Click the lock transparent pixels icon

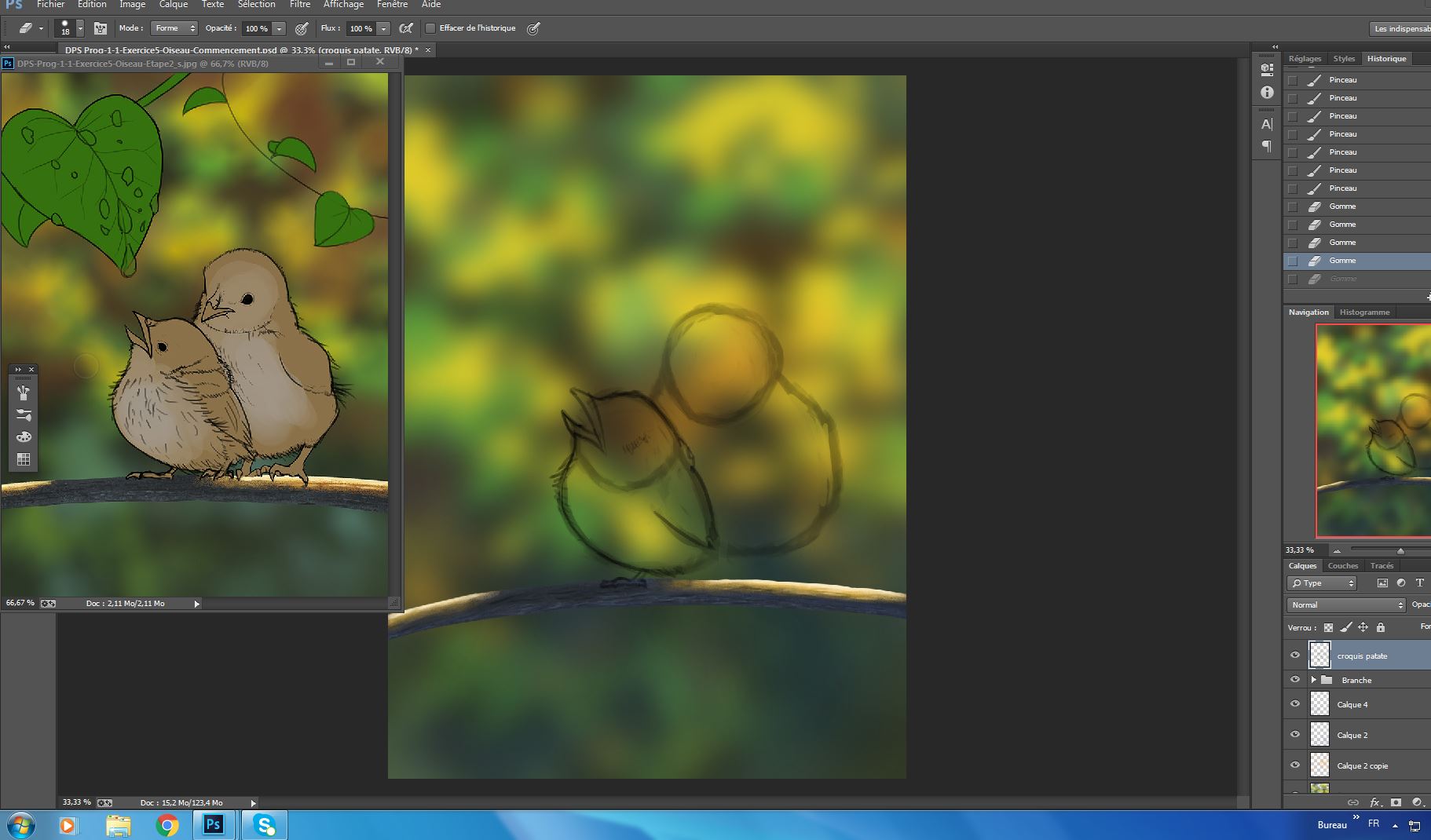[1328, 627]
